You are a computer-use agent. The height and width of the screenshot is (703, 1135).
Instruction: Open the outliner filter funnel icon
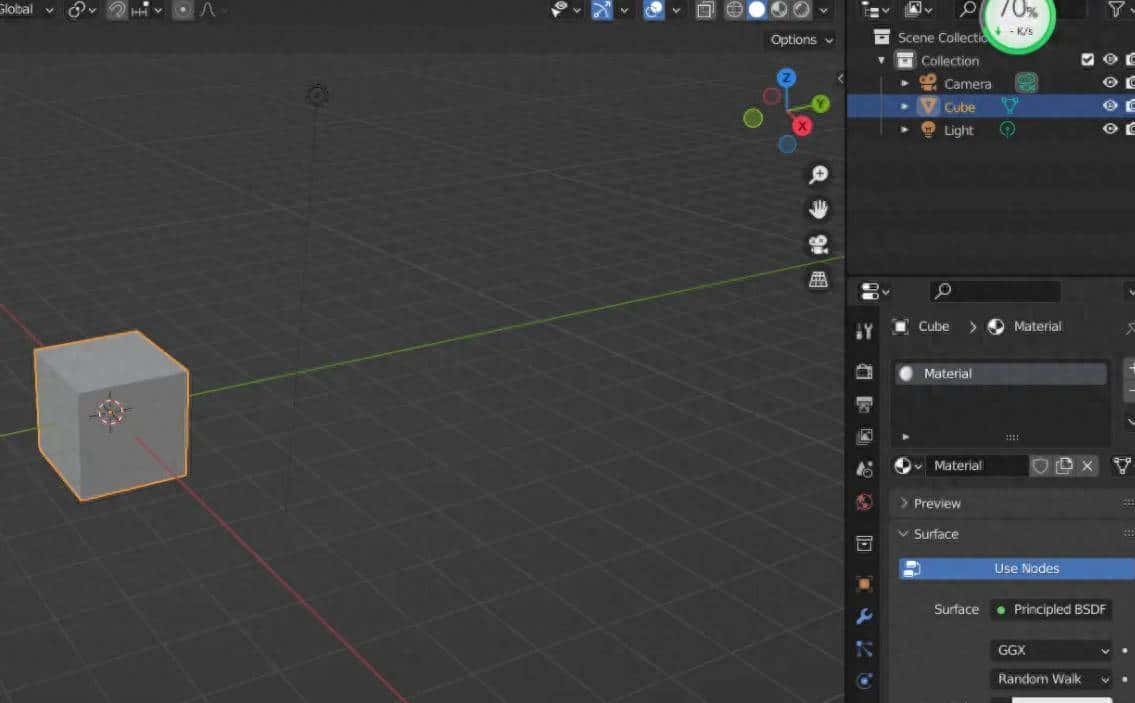pyautogui.click(x=1117, y=9)
